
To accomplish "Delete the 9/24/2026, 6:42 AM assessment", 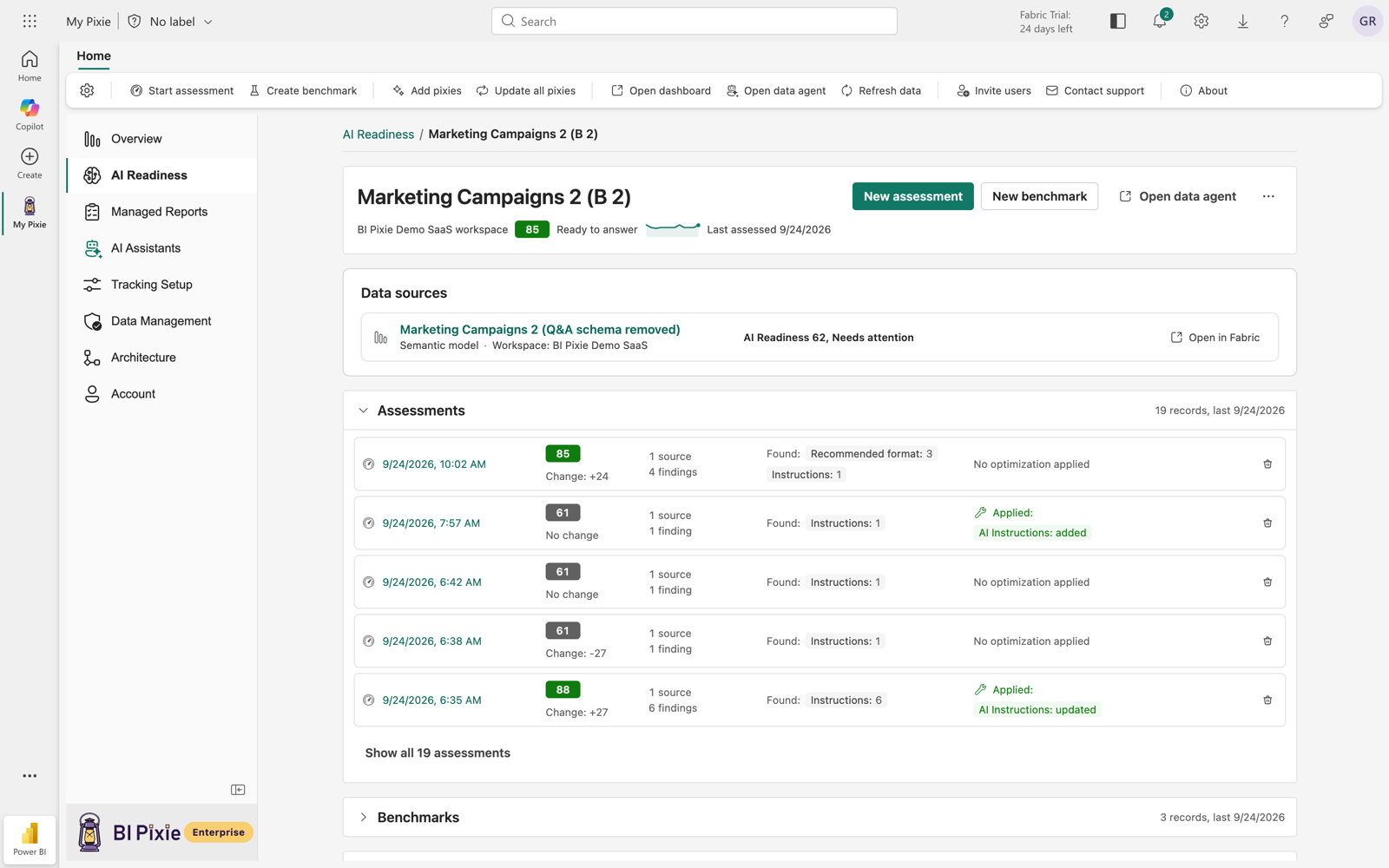I will click(x=1267, y=582).
